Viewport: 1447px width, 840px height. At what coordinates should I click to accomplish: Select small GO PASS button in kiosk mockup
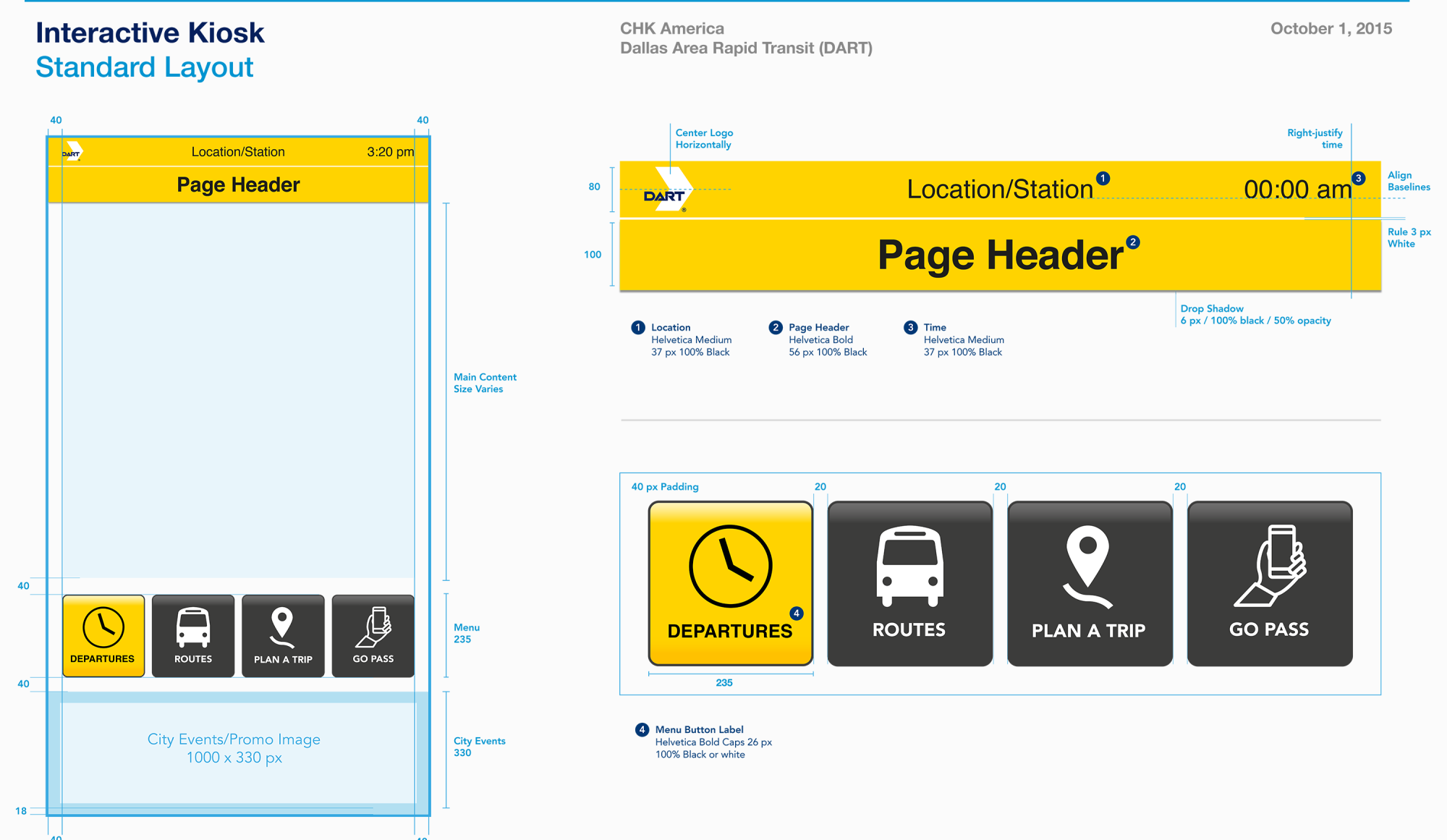tap(373, 636)
